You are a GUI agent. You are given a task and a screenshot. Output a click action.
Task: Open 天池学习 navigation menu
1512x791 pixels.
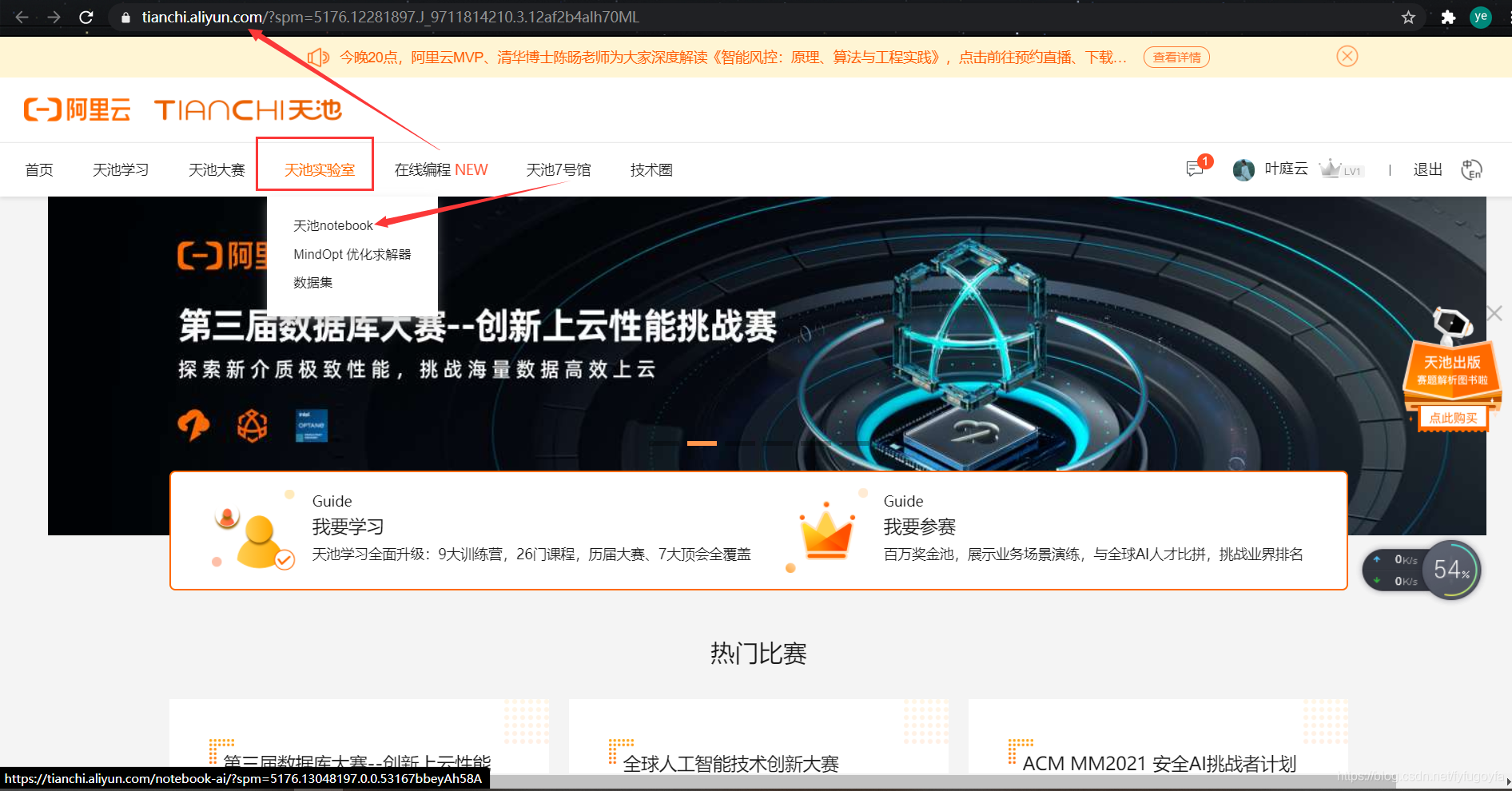coord(121,169)
